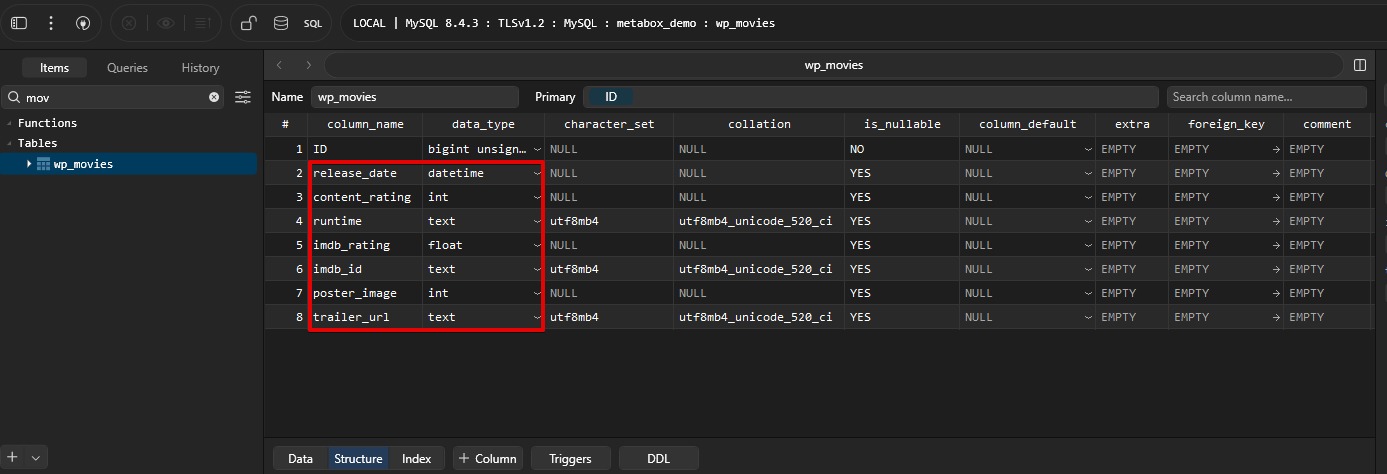Screen dimensions: 1387x474
Task: Collapse the Functions tree section
Action: (x=9, y=123)
